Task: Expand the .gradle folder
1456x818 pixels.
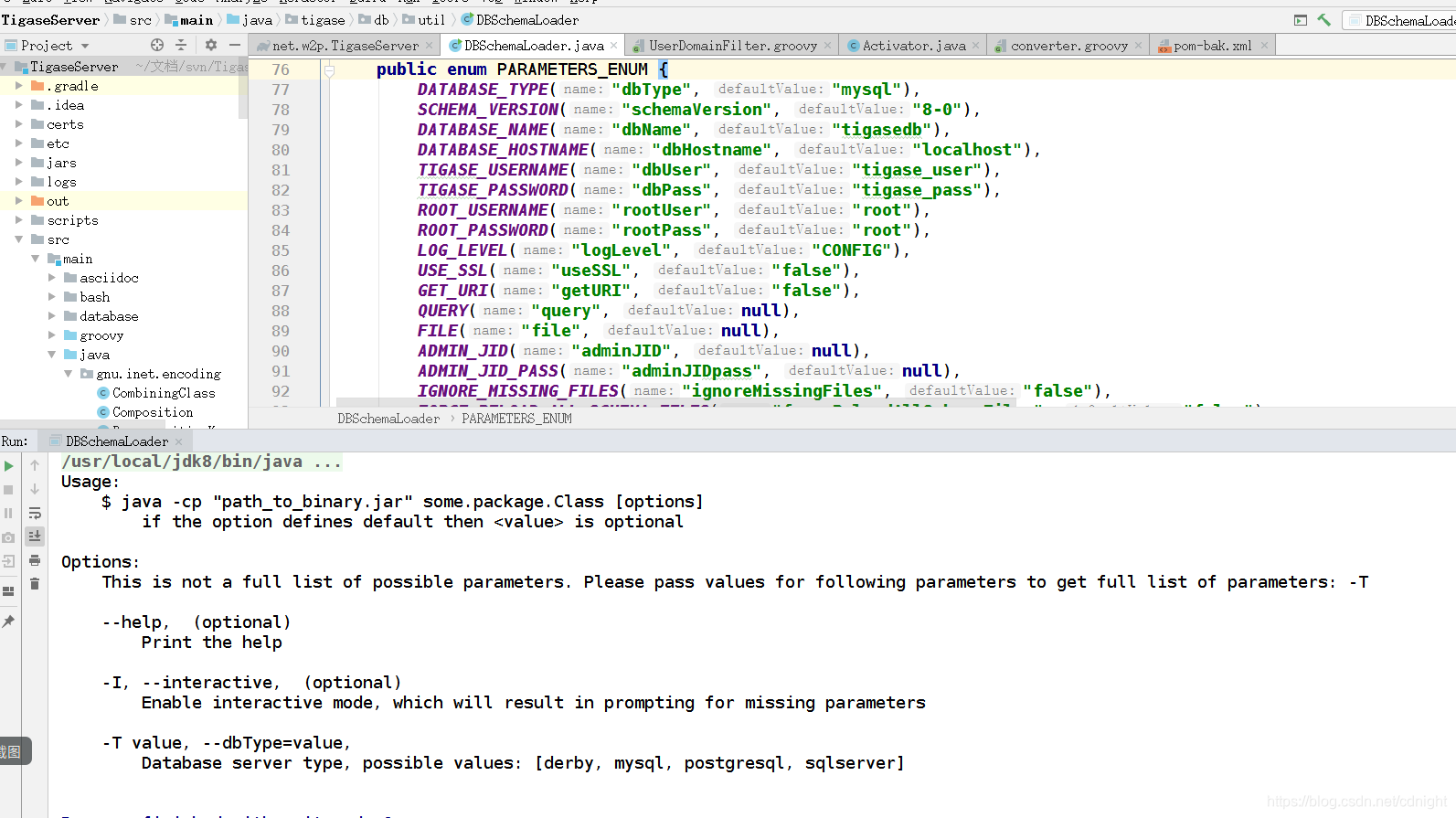Action: tap(19, 86)
